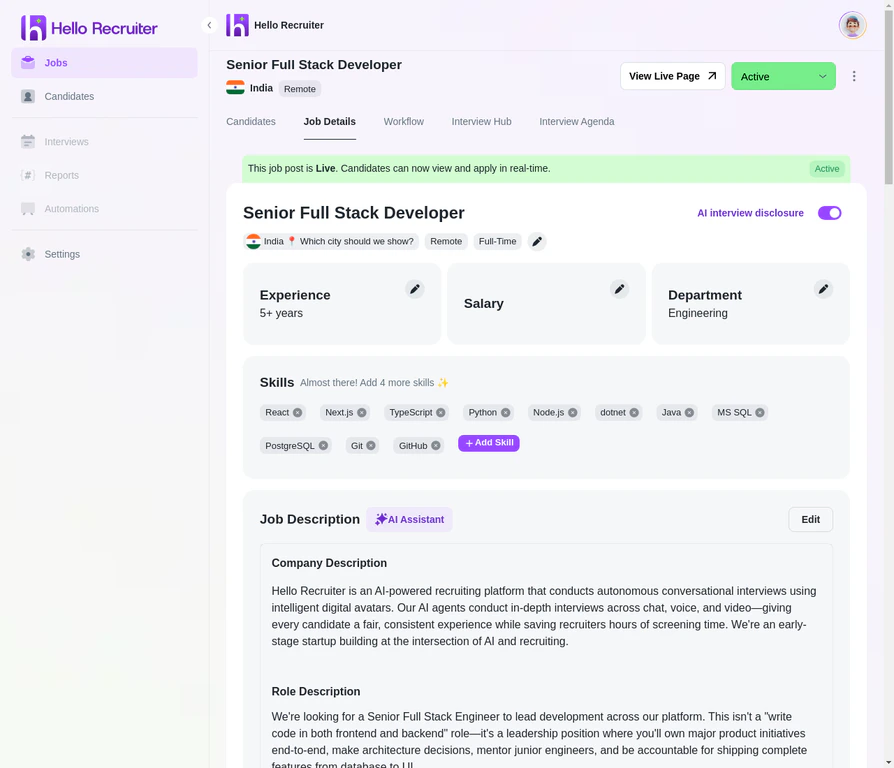This screenshot has height=768, width=894.
Task: Edit the Salary card pencil icon
Action: click(619, 289)
